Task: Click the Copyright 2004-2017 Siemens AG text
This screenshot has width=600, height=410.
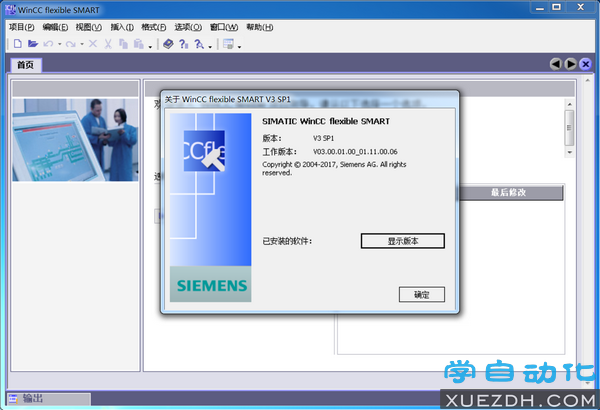Action: 334,168
